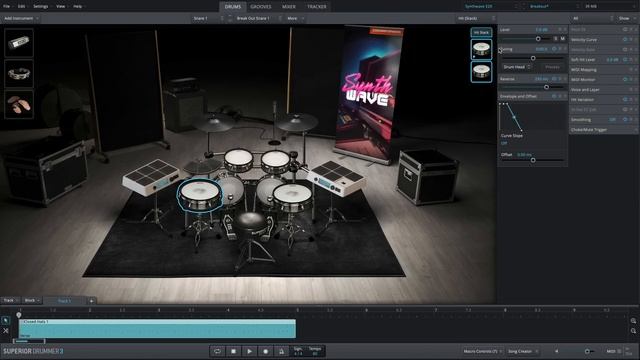Adjust the Tuning slider

[533, 58]
